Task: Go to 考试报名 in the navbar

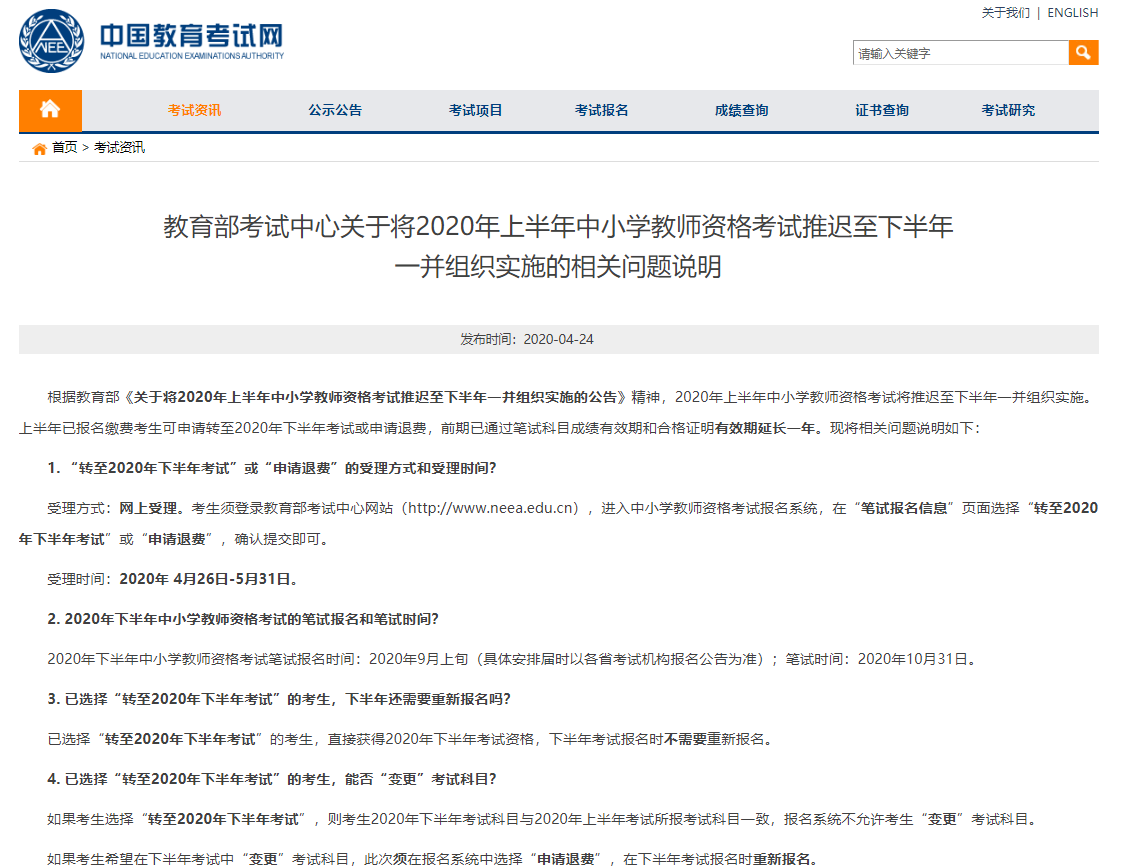Action: click(x=601, y=111)
